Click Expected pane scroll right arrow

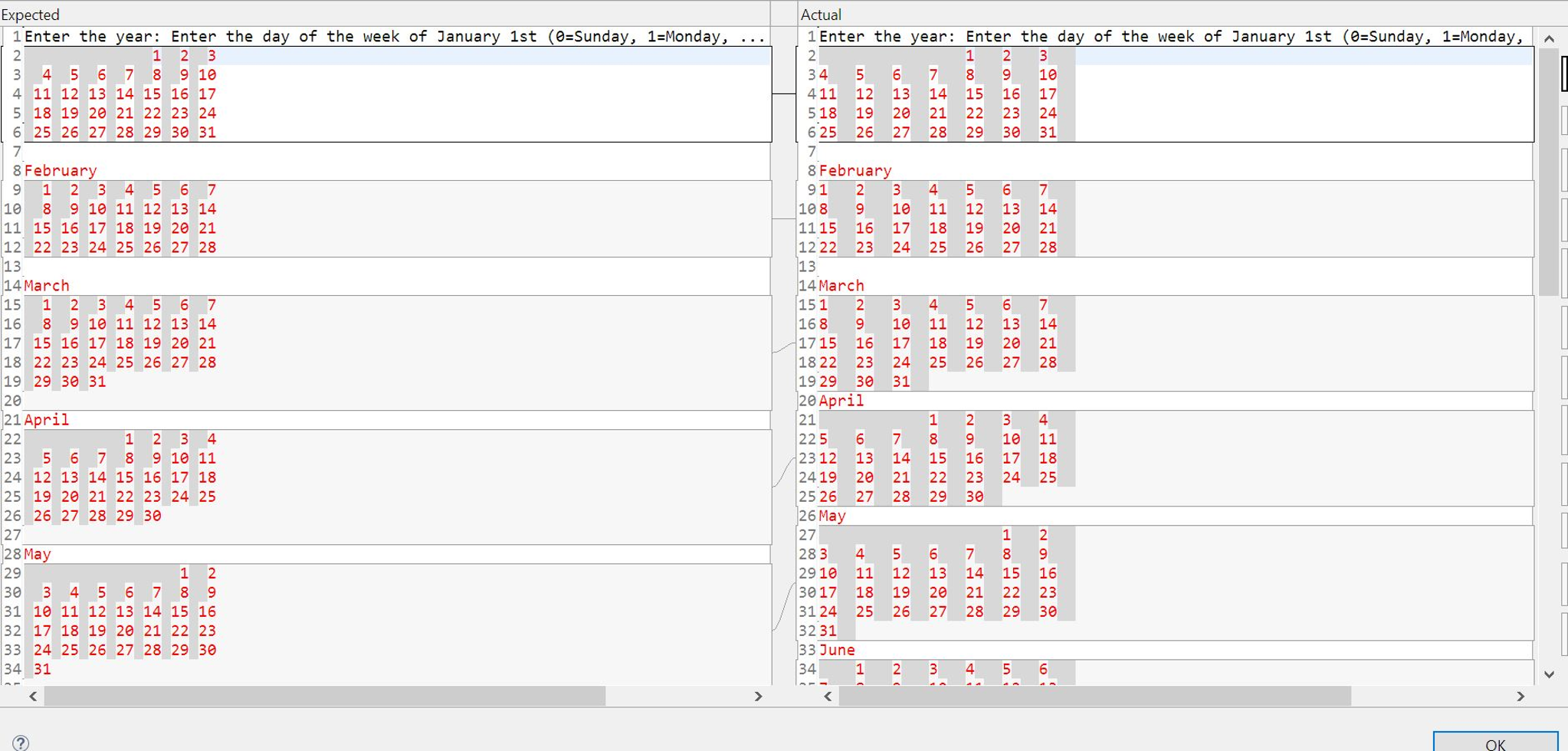(x=758, y=697)
